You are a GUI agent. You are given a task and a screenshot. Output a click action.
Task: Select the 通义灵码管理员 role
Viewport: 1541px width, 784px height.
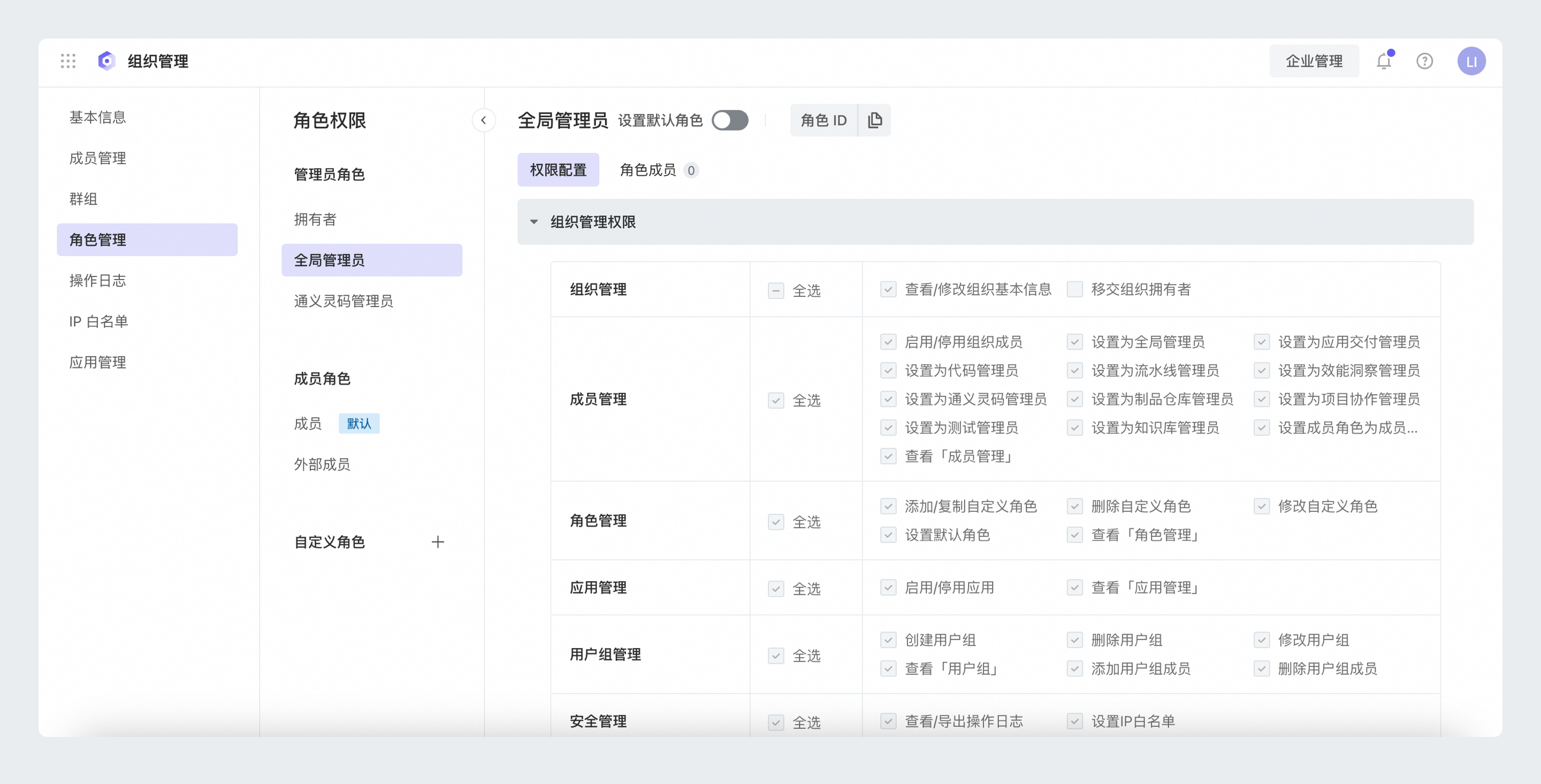pos(371,301)
